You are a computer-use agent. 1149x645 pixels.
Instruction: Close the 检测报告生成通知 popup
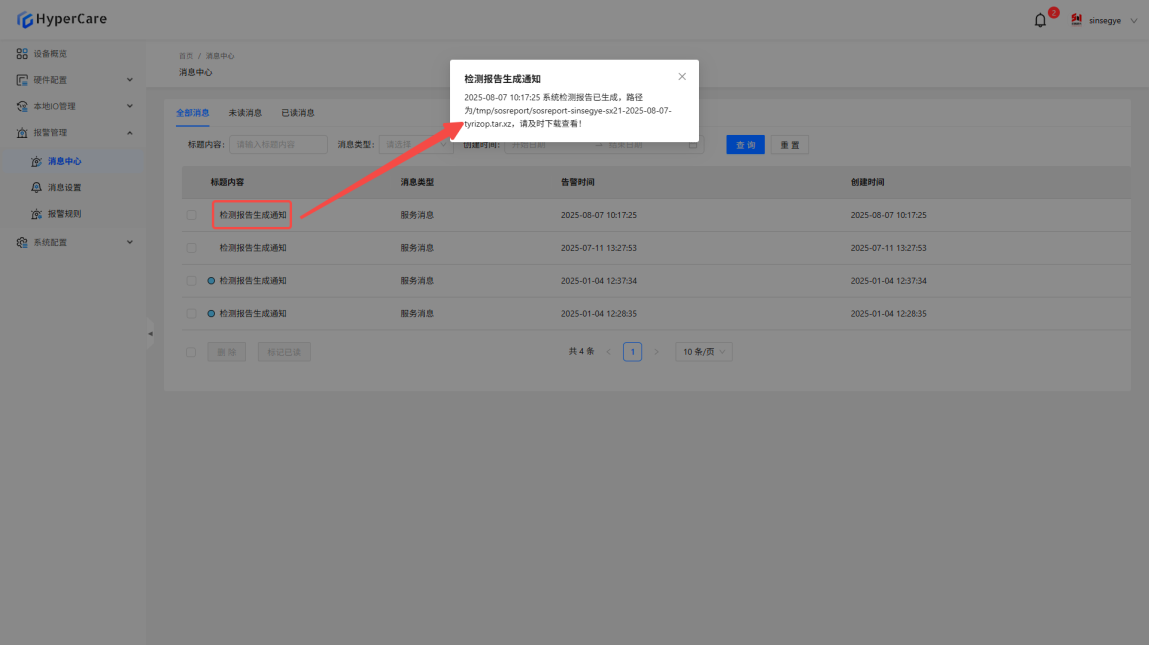click(x=682, y=77)
